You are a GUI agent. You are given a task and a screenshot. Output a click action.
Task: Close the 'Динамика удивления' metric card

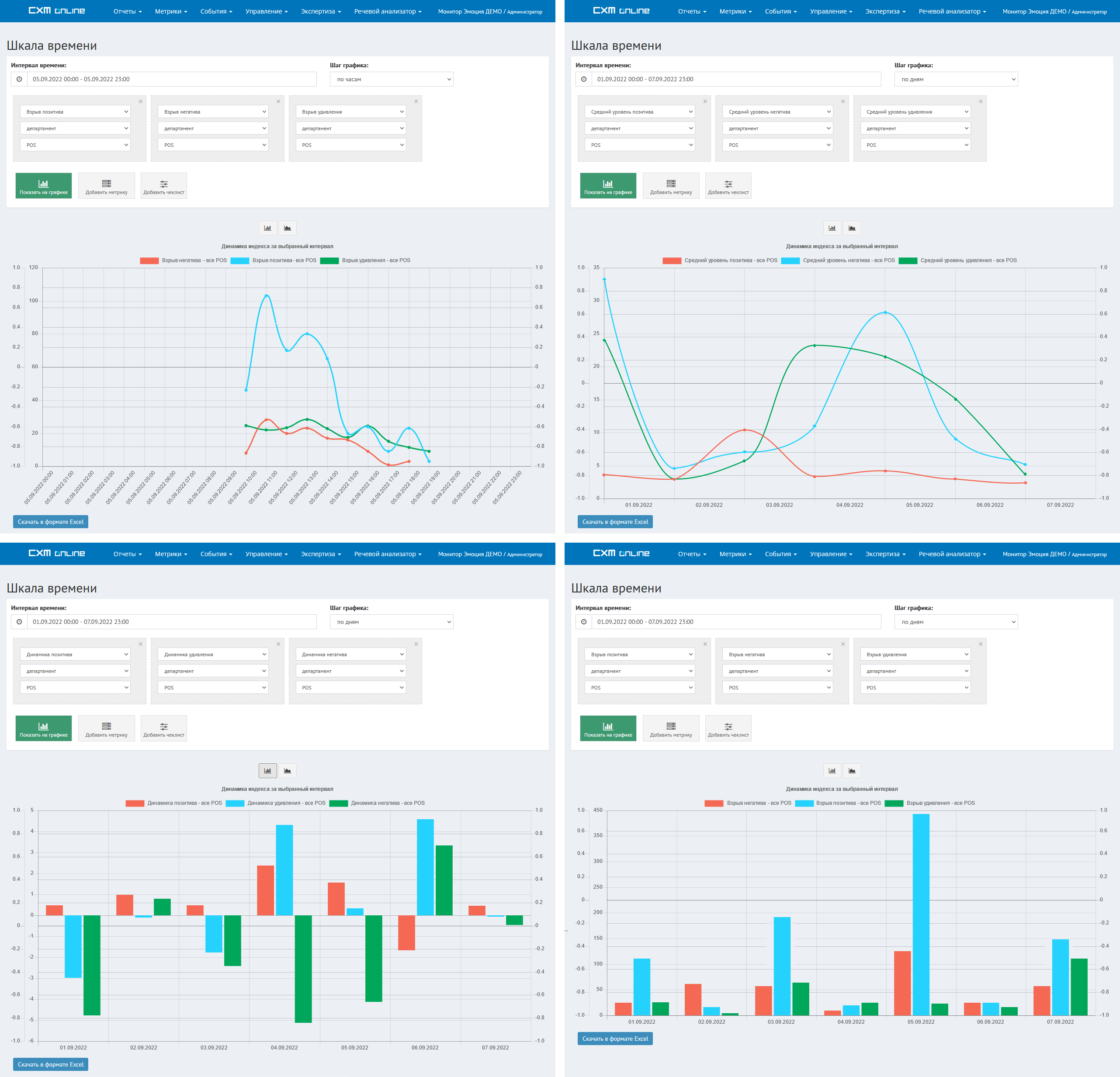[x=278, y=644]
